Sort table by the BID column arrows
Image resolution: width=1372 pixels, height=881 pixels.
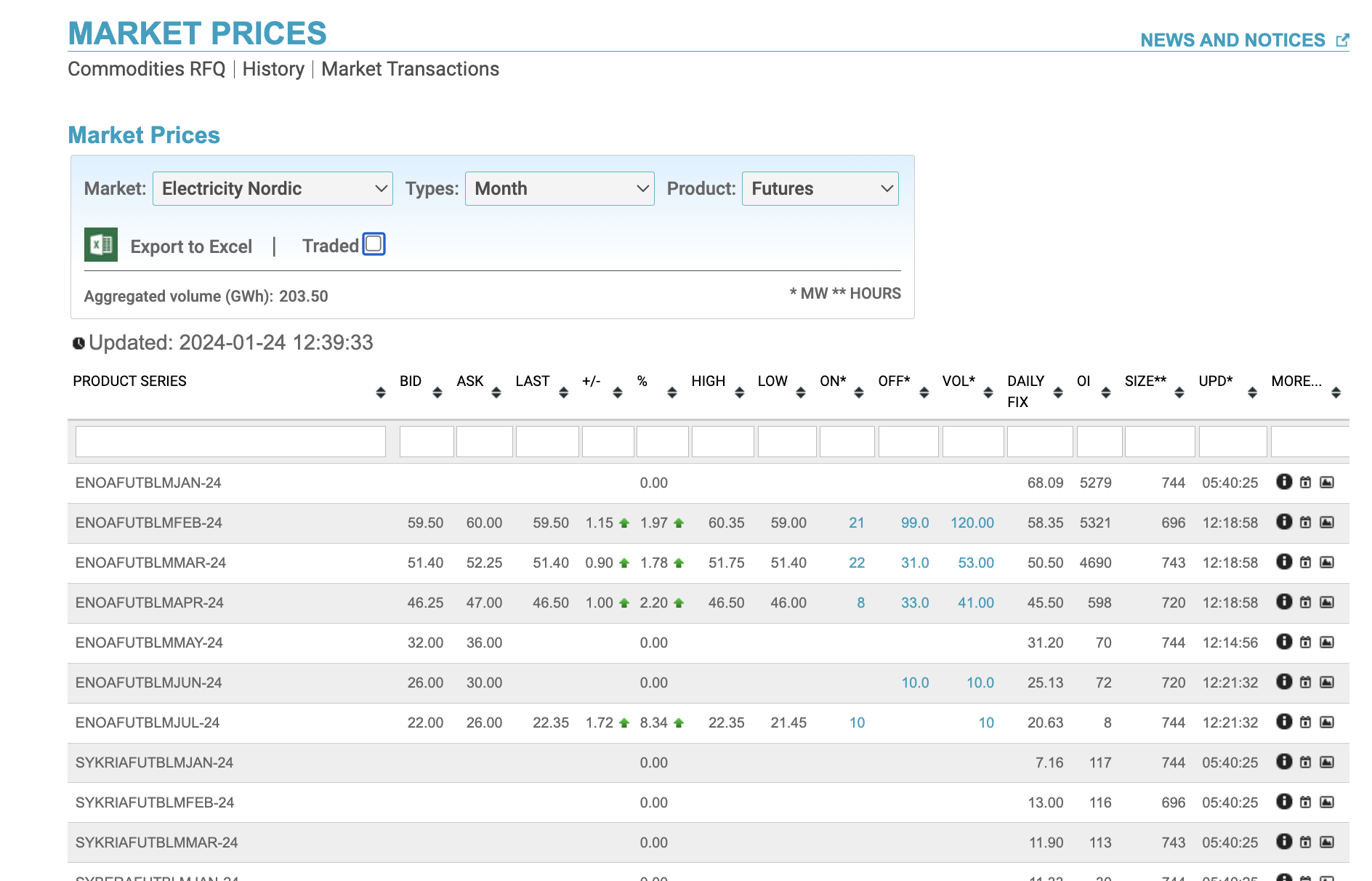437,393
